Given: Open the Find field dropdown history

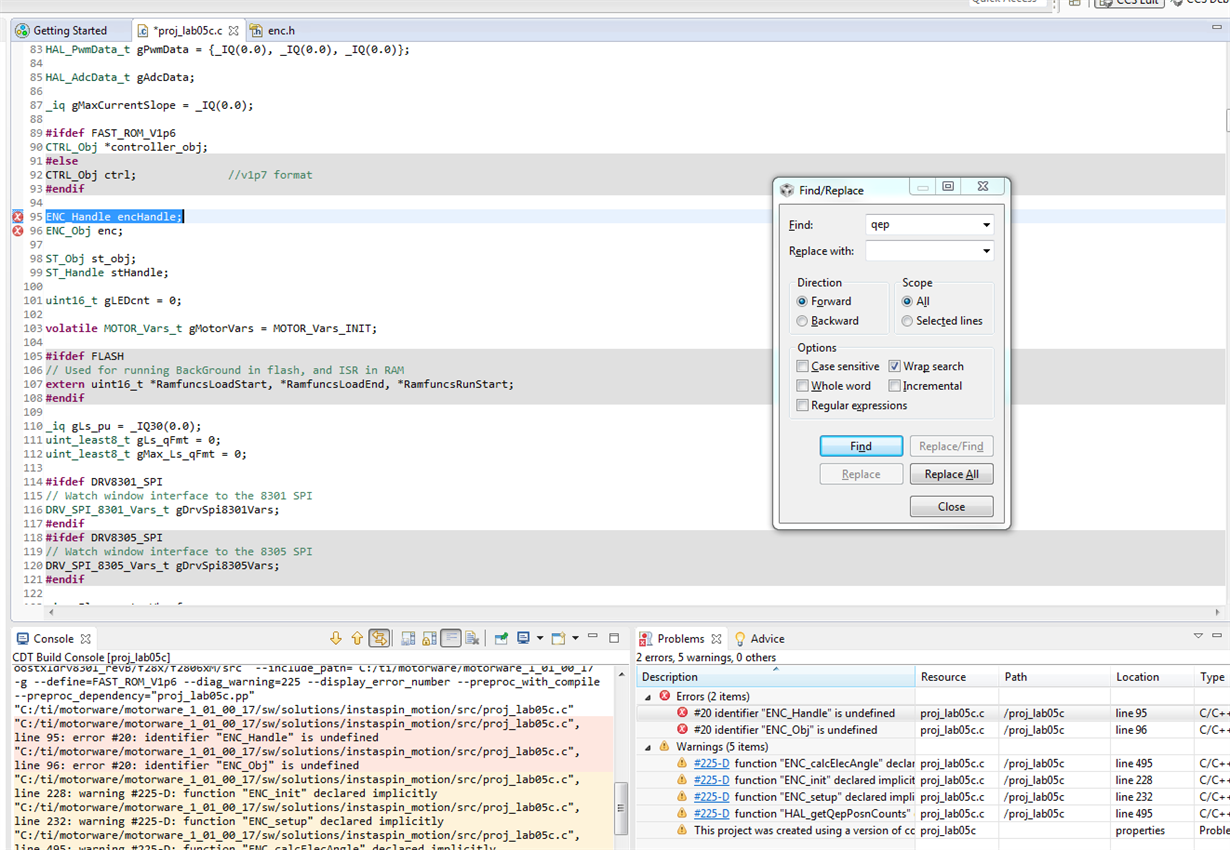Looking at the screenshot, I should [986, 226].
